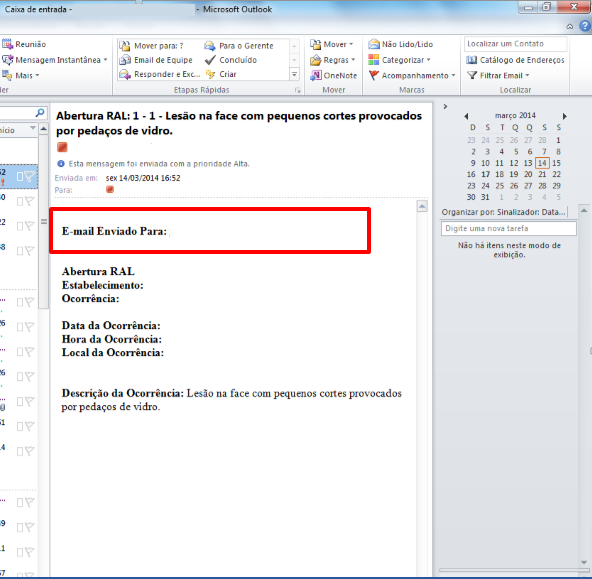Mark with Concluído quick step
Screen dimensions: 592x579
231,60
